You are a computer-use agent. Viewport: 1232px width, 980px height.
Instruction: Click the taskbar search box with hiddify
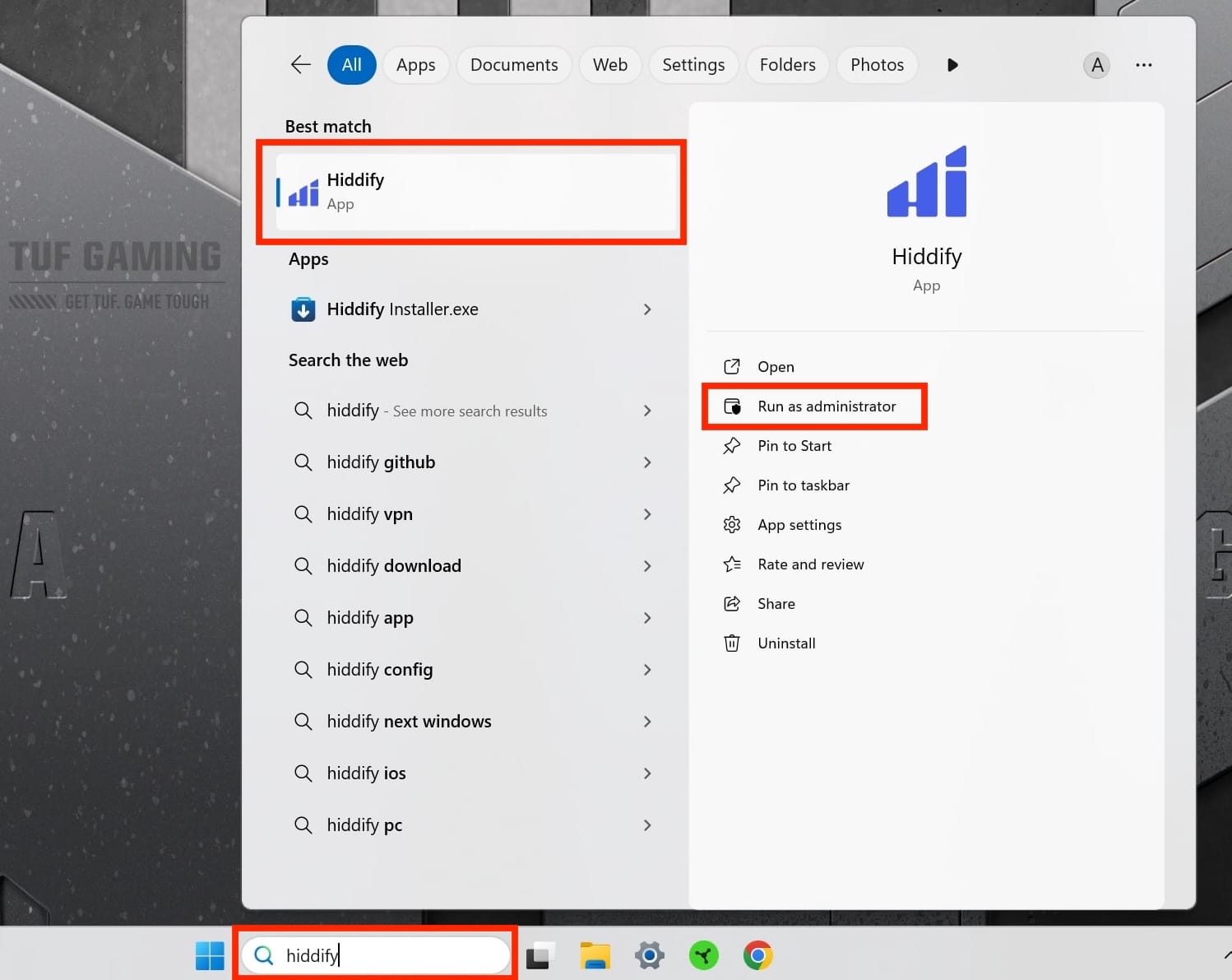387,955
